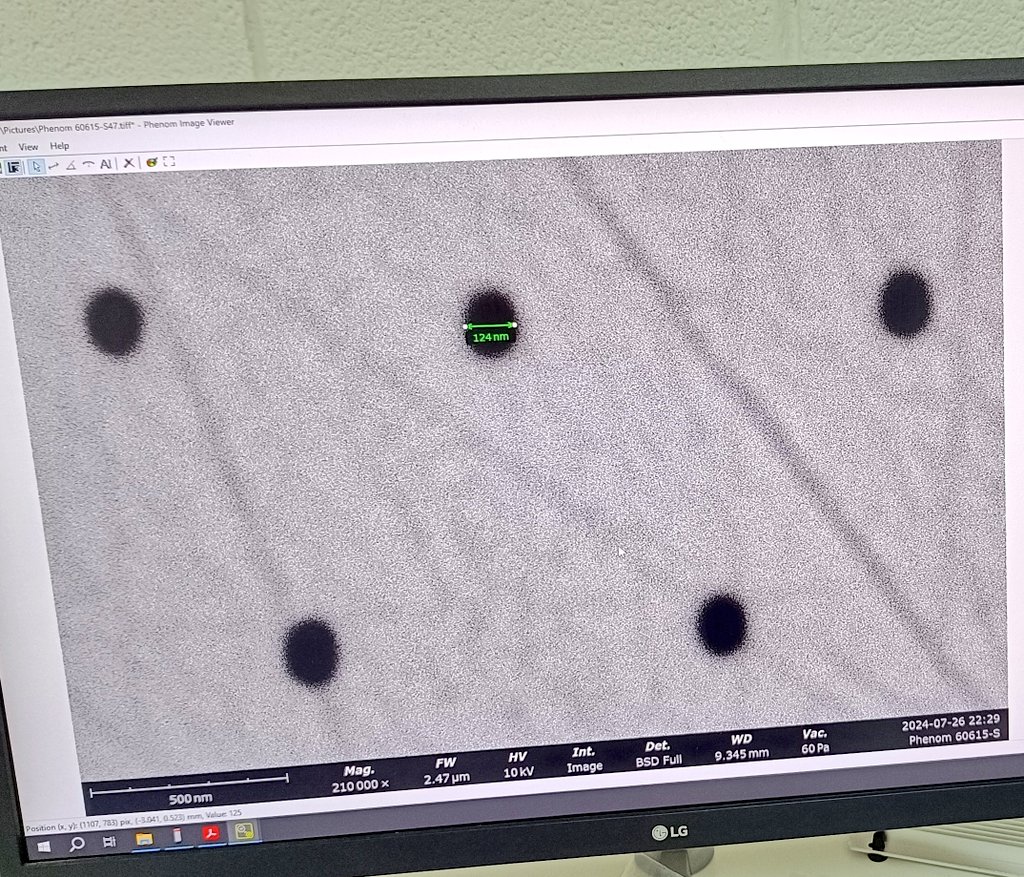Click the Phenom 60615-S device label
The height and width of the screenshot is (877, 1024).
coord(954,738)
